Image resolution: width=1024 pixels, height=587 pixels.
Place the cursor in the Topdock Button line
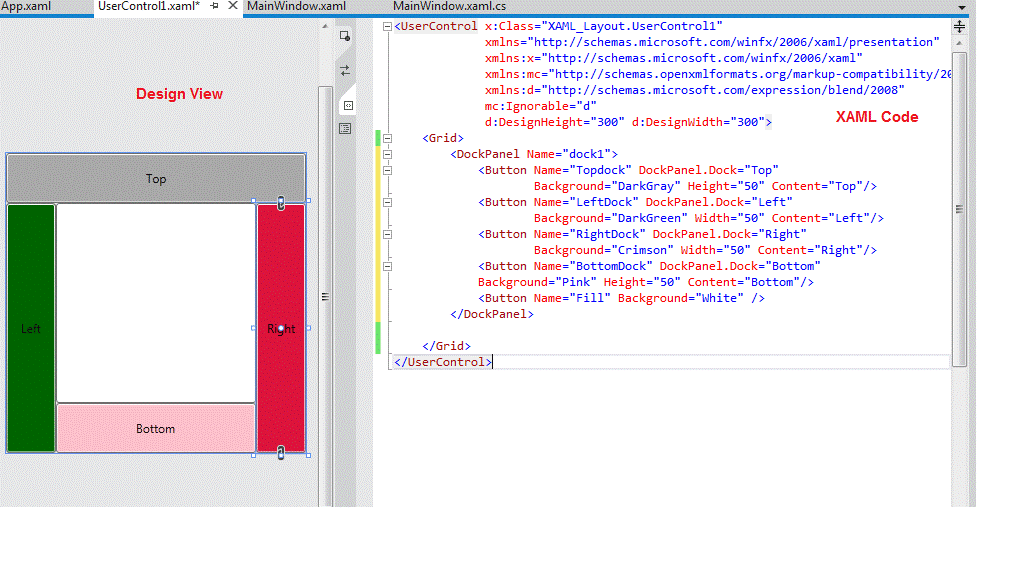[x=600, y=169]
